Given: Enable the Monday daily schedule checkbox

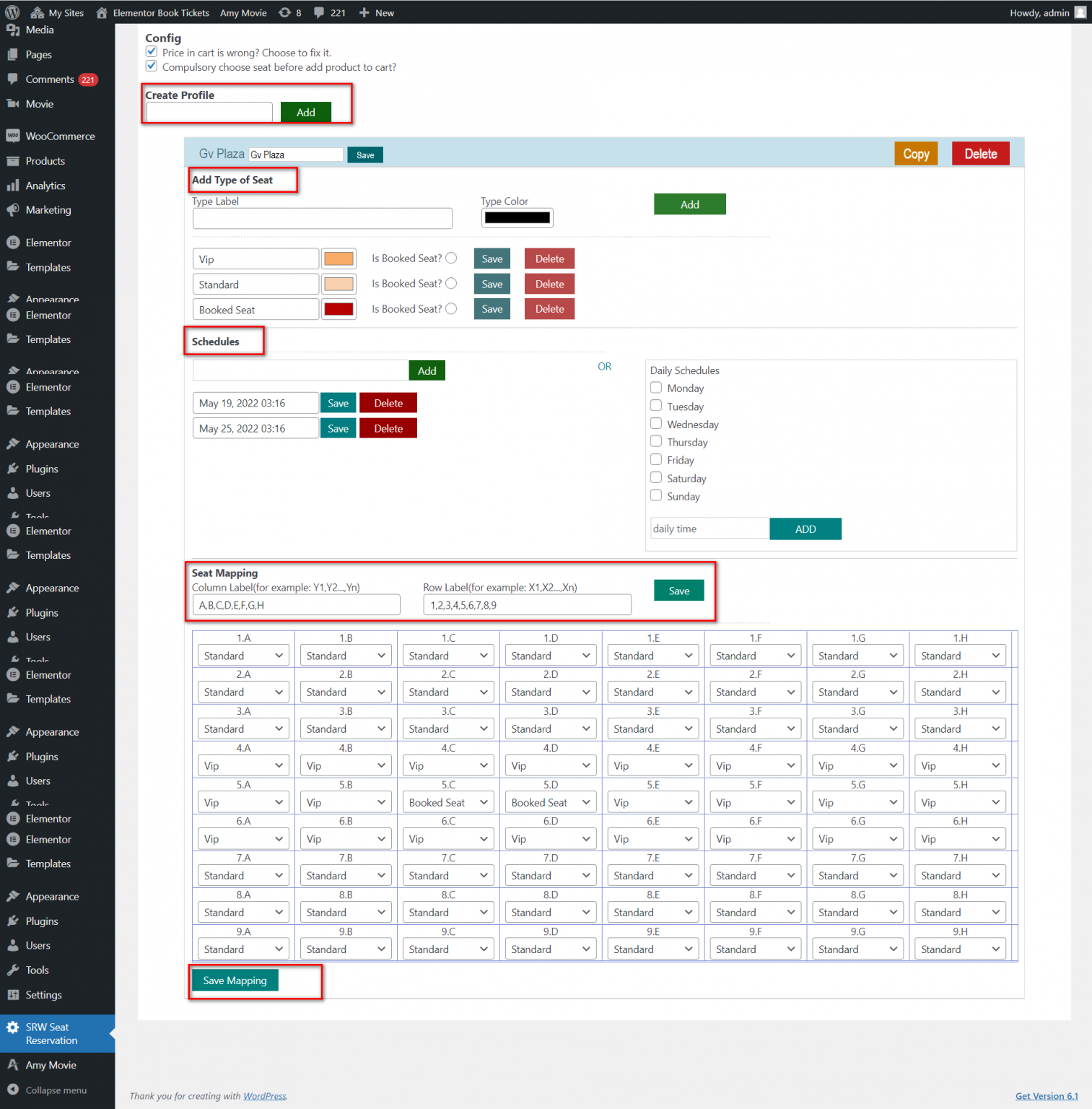Looking at the screenshot, I should [655, 387].
